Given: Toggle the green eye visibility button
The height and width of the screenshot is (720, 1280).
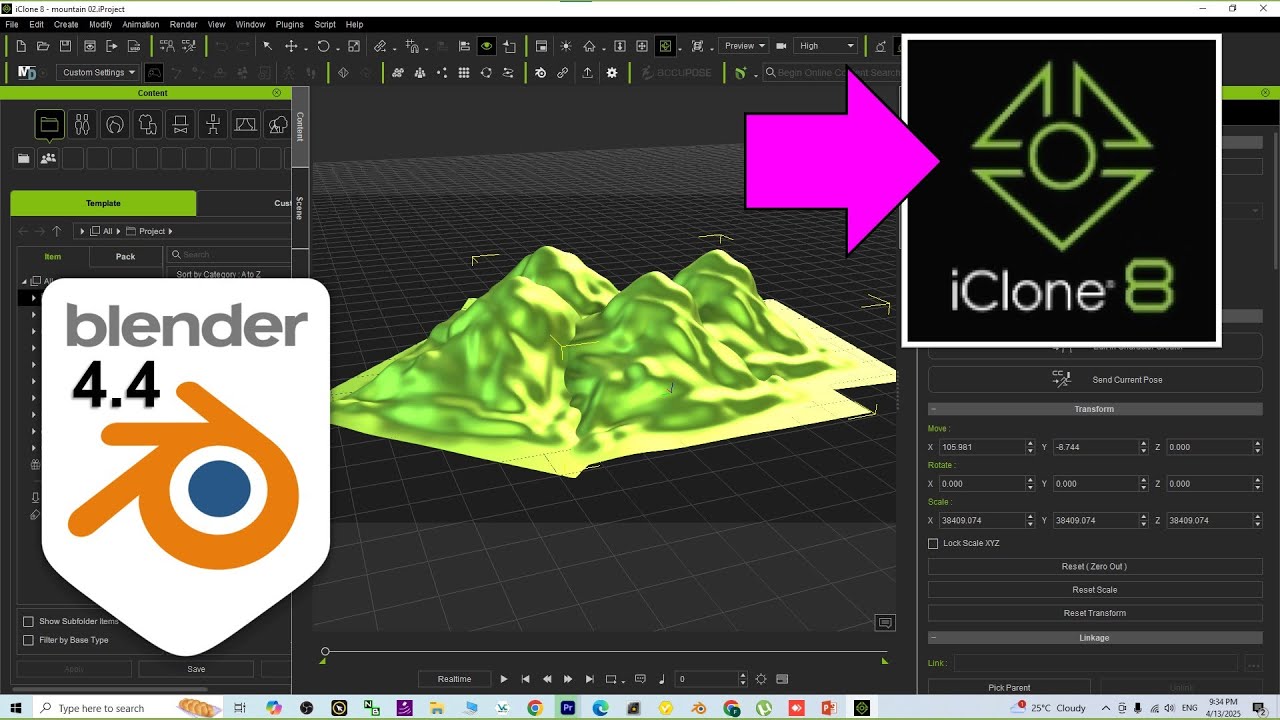Looking at the screenshot, I should [x=486, y=46].
